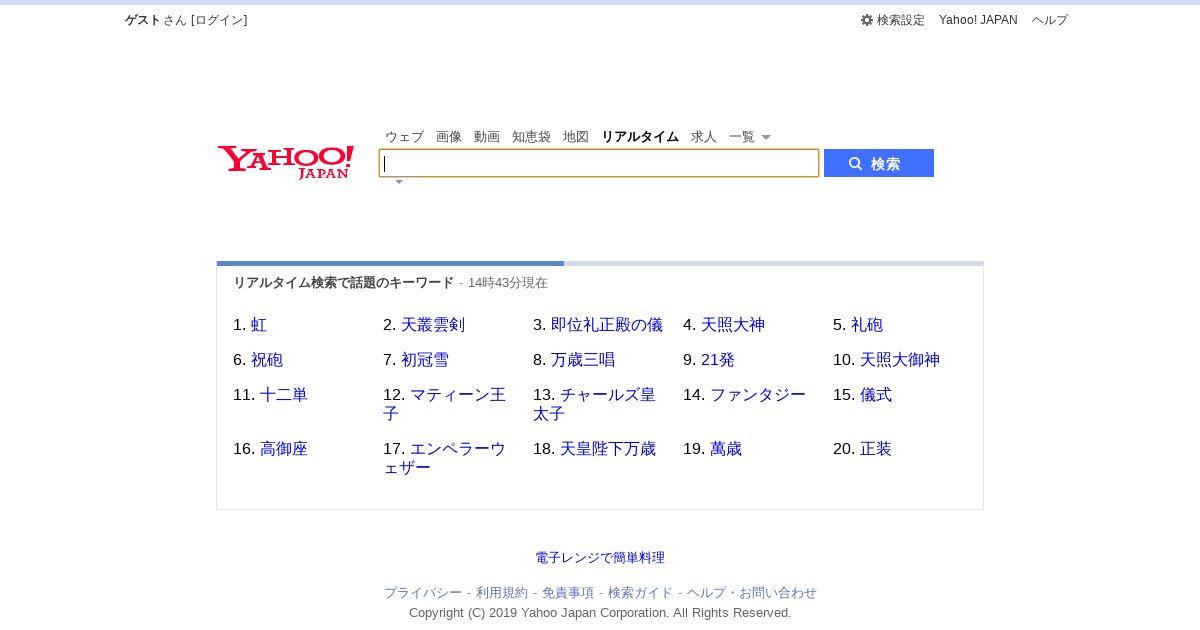
Task: Switch to the ウェブ search tab
Action: click(x=404, y=137)
